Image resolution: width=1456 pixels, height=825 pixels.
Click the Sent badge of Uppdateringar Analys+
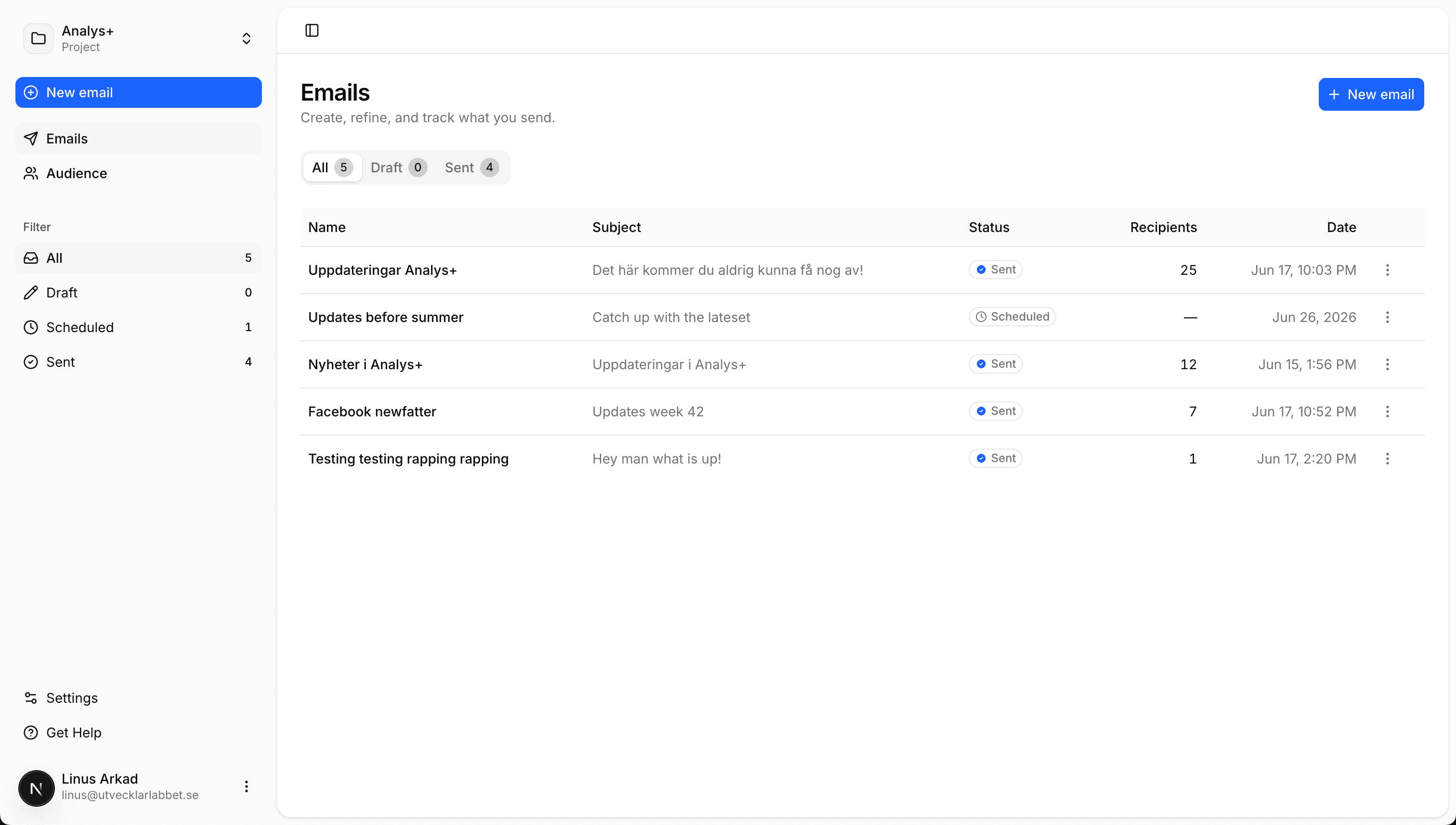tap(995, 269)
